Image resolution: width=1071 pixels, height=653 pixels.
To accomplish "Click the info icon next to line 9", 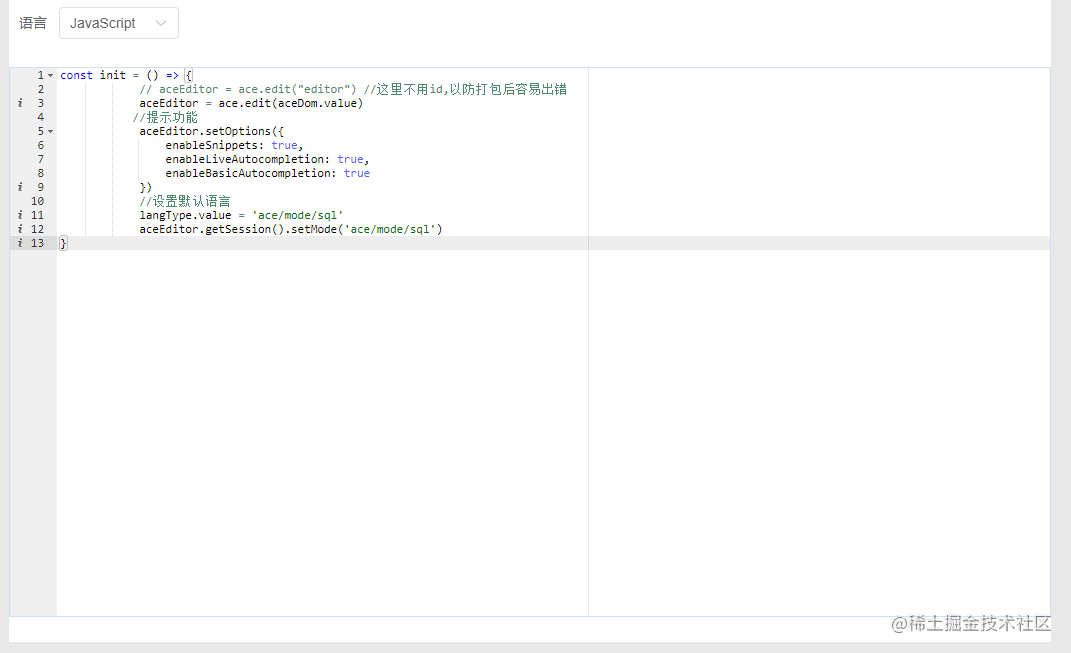I will coord(19,186).
